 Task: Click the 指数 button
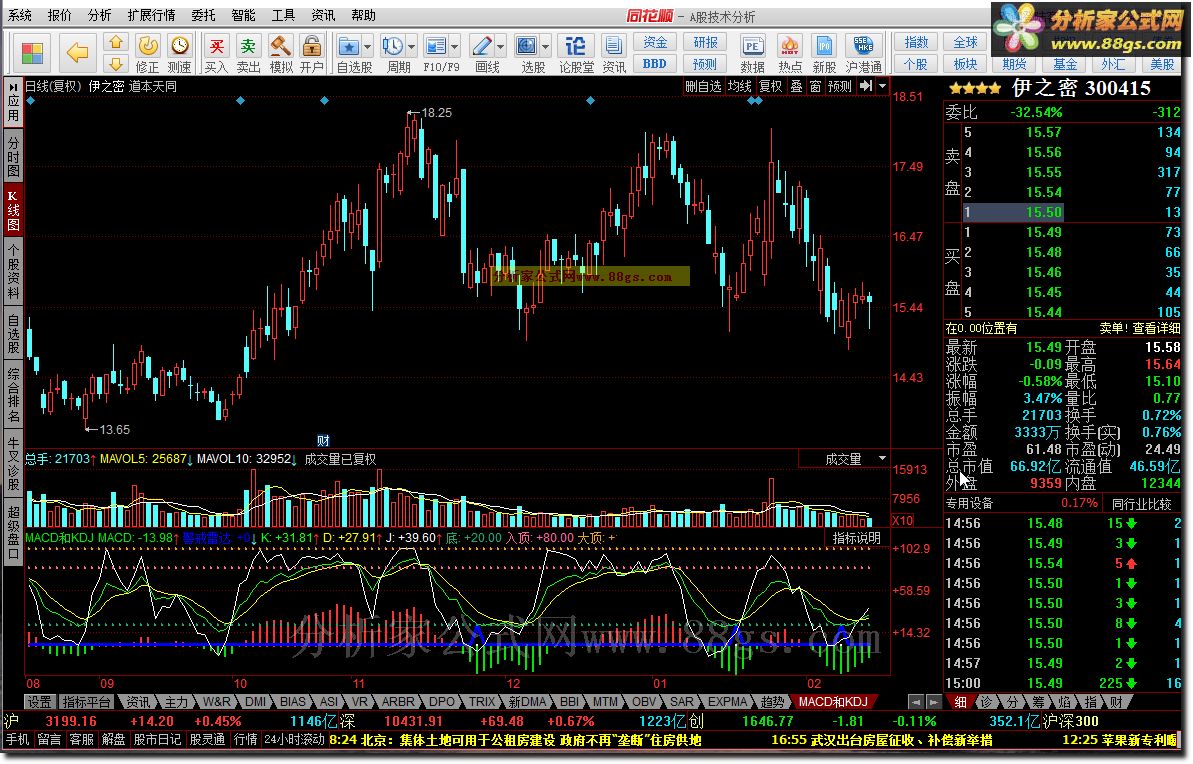tap(915, 43)
